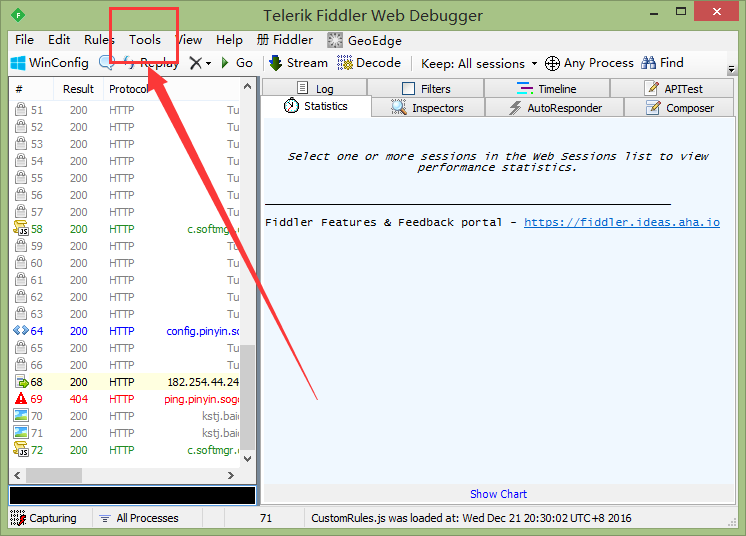The height and width of the screenshot is (536, 746).
Task: Open the Tools menu
Action: [x=145, y=40]
